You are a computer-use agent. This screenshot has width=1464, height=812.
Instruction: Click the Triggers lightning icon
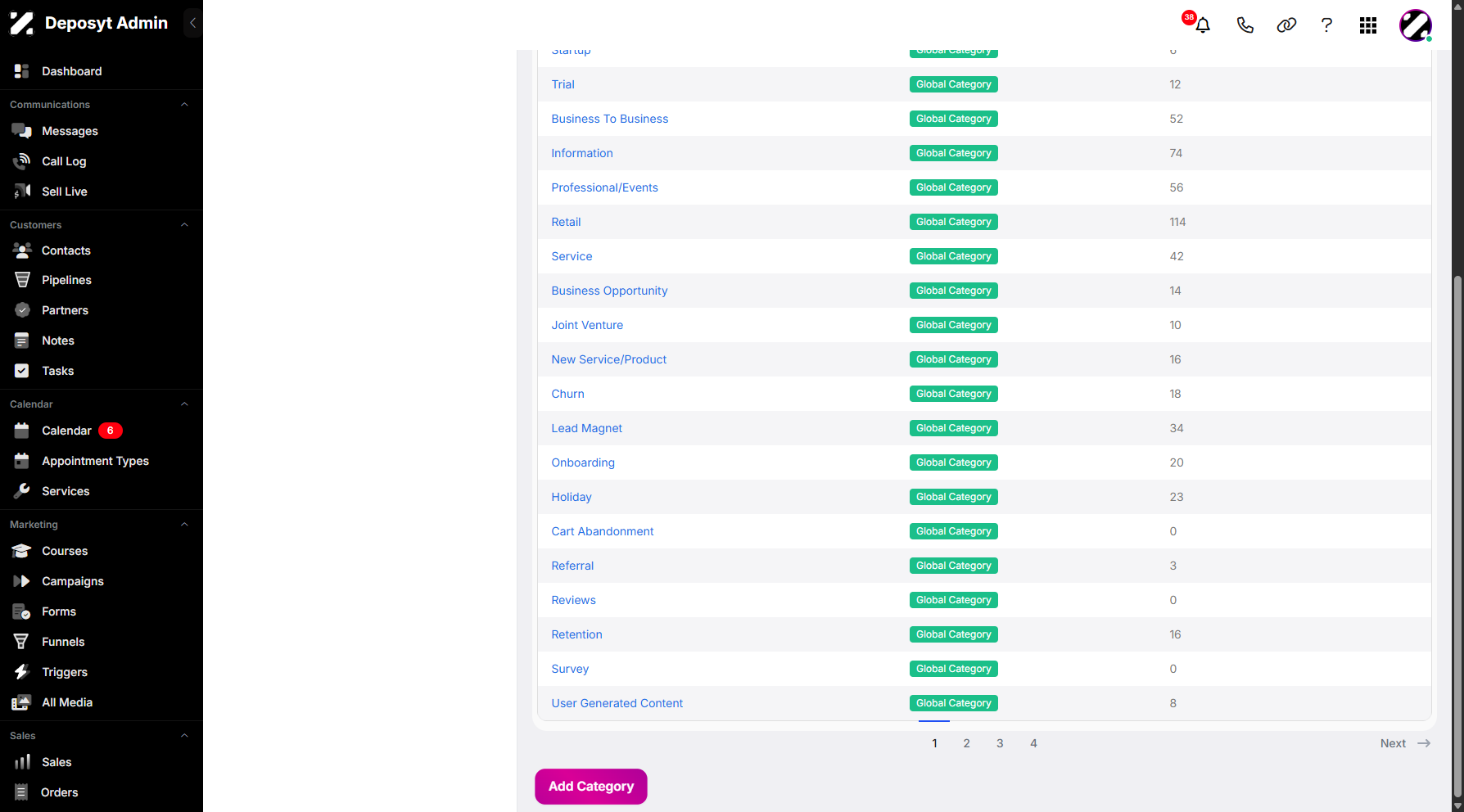(x=22, y=672)
